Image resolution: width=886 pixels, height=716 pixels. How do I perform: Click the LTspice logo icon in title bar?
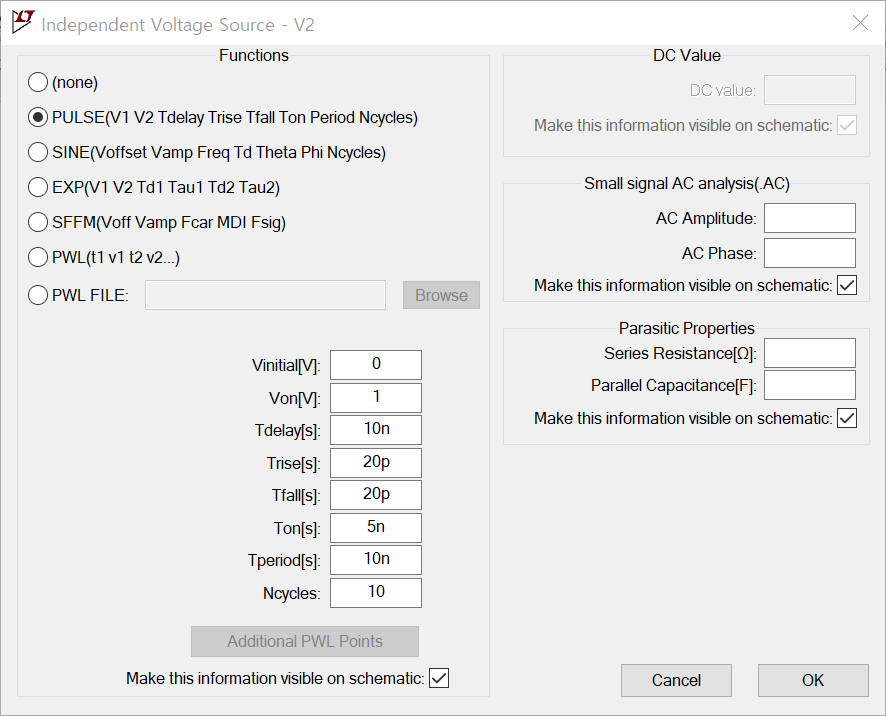pos(23,22)
